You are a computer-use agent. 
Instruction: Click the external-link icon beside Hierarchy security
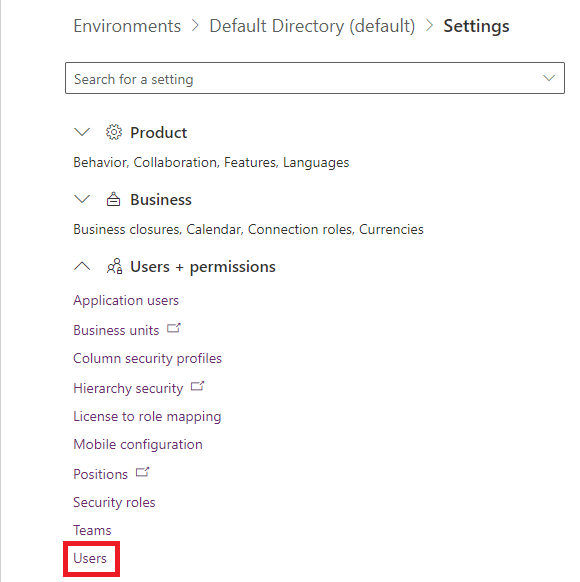pyautogui.click(x=197, y=386)
